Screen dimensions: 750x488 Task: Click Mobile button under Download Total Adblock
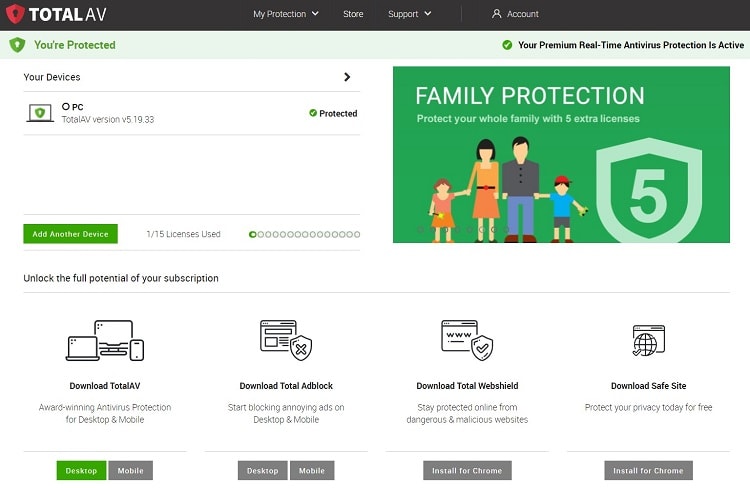point(312,471)
